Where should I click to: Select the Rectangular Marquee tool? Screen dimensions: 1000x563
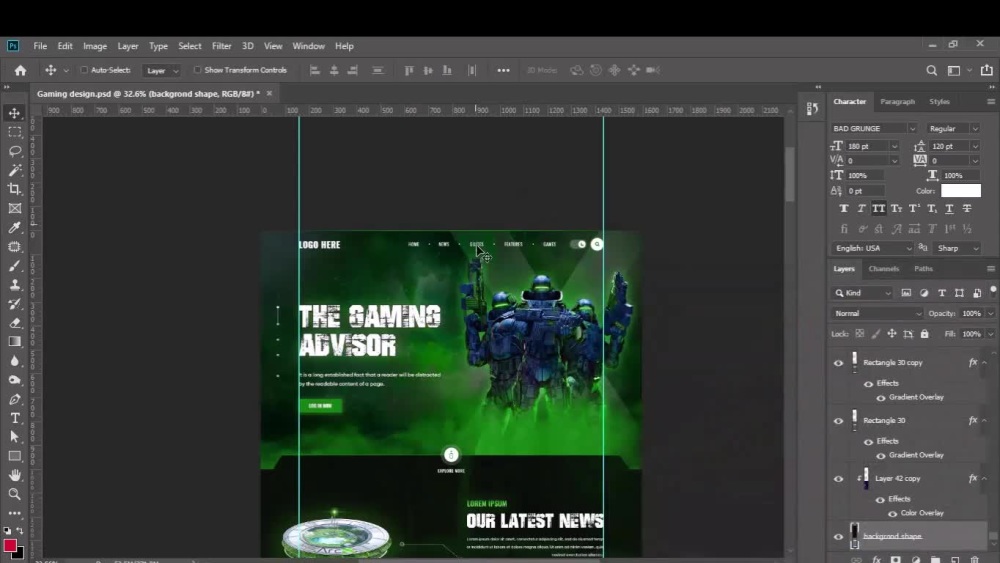pyautogui.click(x=15, y=133)
